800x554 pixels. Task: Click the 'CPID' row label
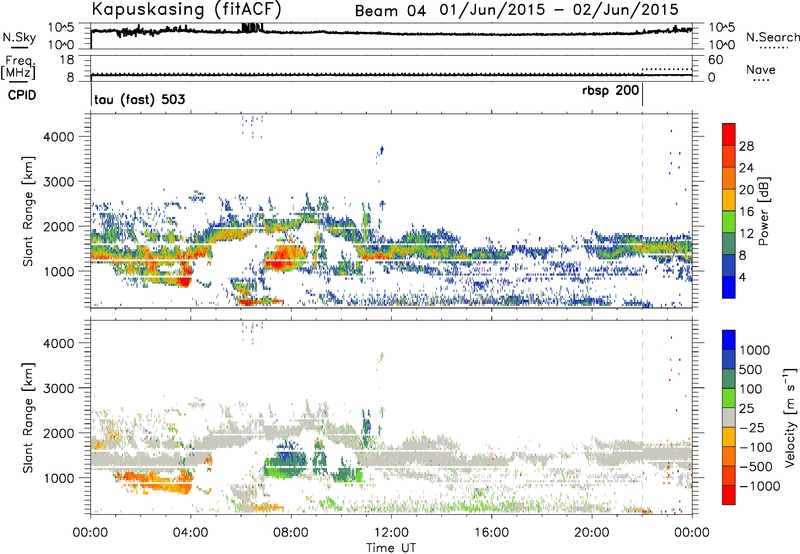pyautogui.click(x=22, y=95)
